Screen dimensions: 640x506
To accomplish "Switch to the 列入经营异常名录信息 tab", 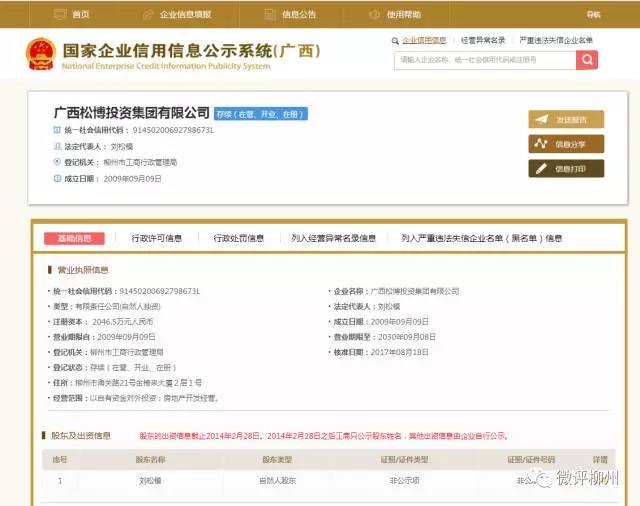I will click(333, 238).
